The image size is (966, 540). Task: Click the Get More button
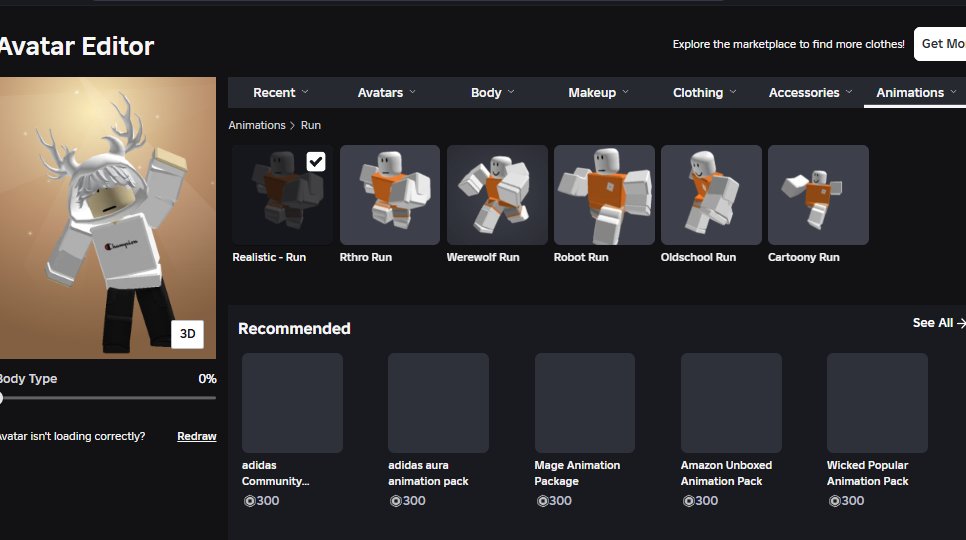940,44
